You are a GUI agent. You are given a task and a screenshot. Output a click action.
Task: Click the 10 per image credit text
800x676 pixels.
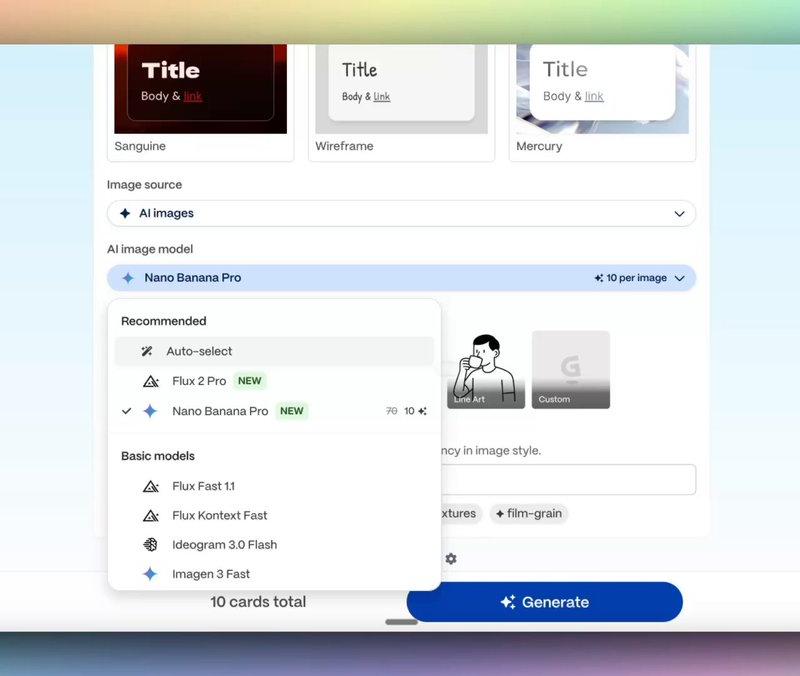pos(636,278)
